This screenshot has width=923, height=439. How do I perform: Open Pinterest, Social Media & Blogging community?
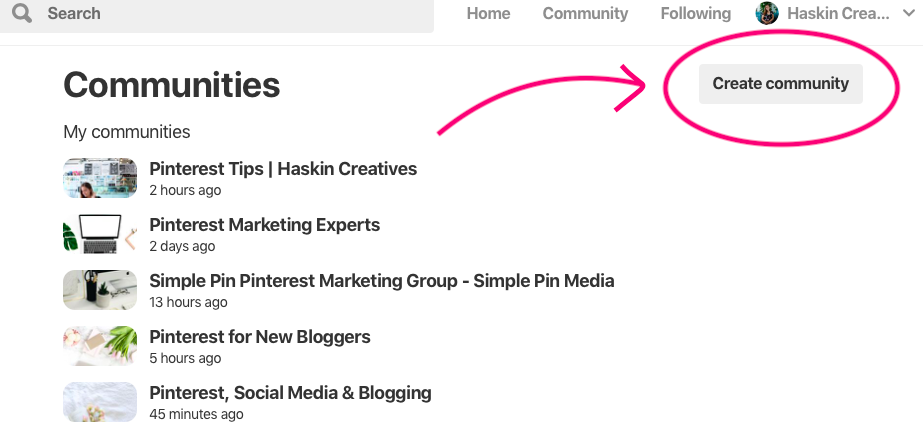click(290, 393)
